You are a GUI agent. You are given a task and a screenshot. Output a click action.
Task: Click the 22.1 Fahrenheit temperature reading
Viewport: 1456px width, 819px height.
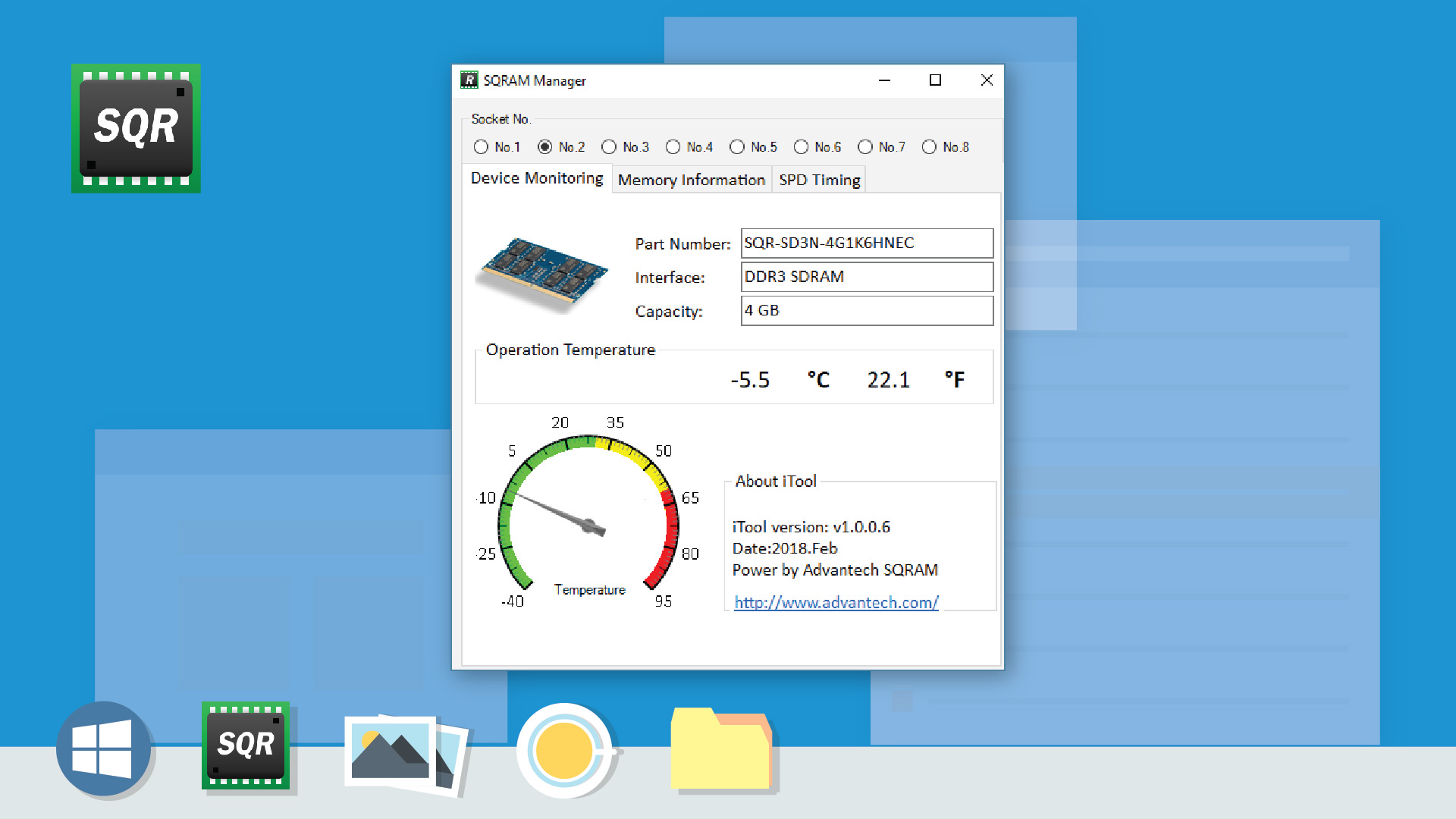[x=888, y=380]
